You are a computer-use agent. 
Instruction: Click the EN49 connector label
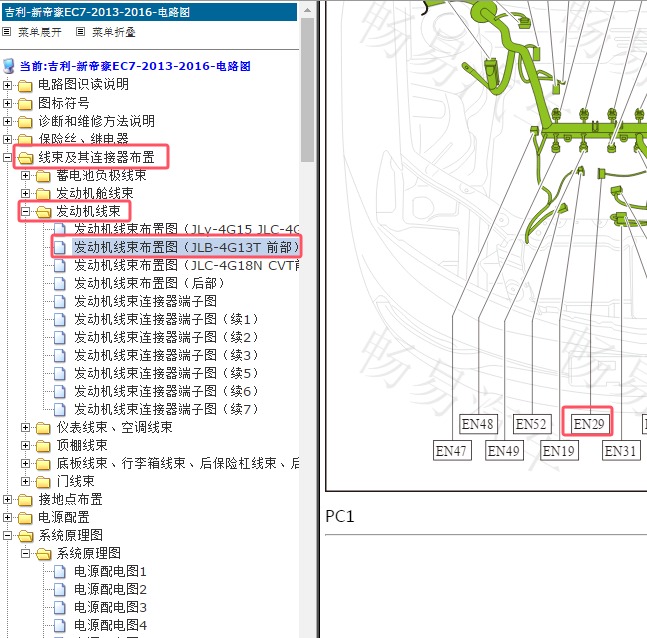click(x=504, y=451)
